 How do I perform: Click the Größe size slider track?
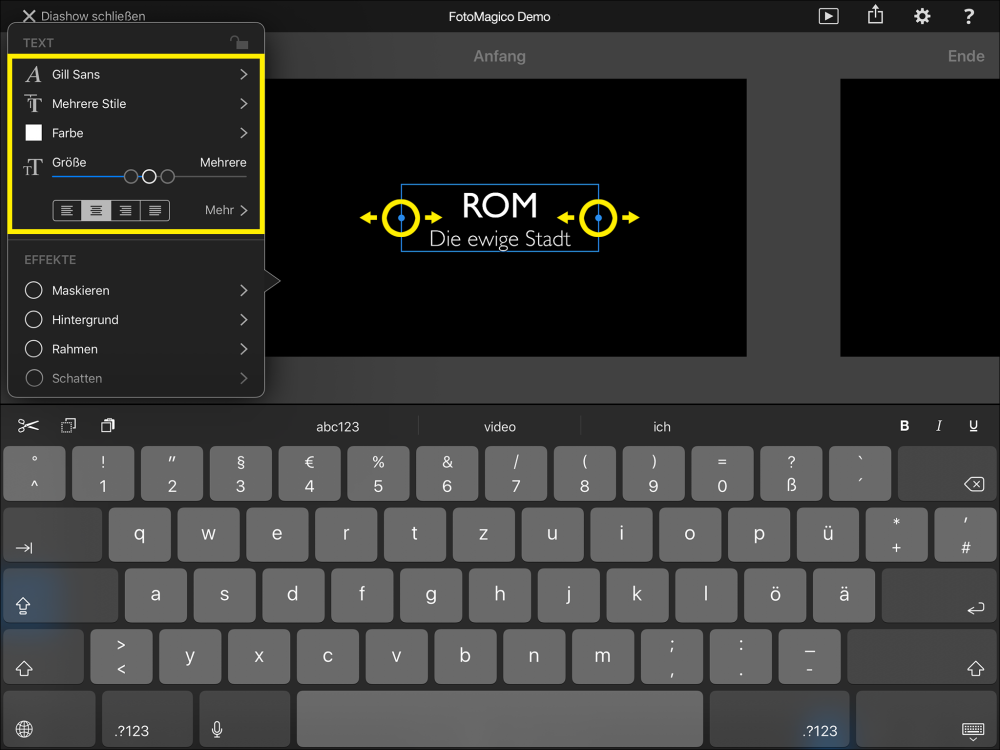pos(149,177)
